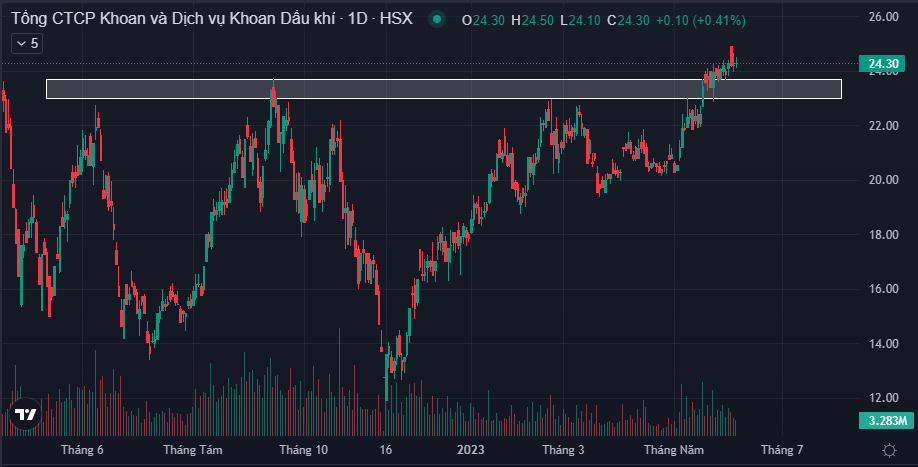Click the 14.00 price axis label

pos(883,344)
